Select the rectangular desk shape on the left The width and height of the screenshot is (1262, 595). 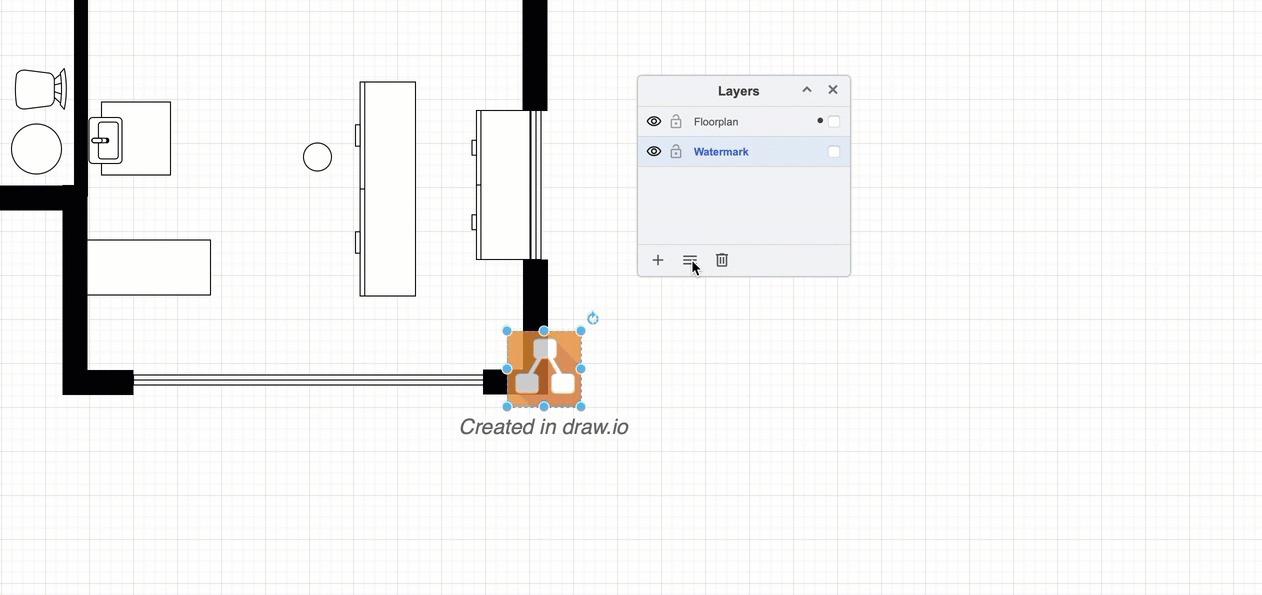point(150,267)
